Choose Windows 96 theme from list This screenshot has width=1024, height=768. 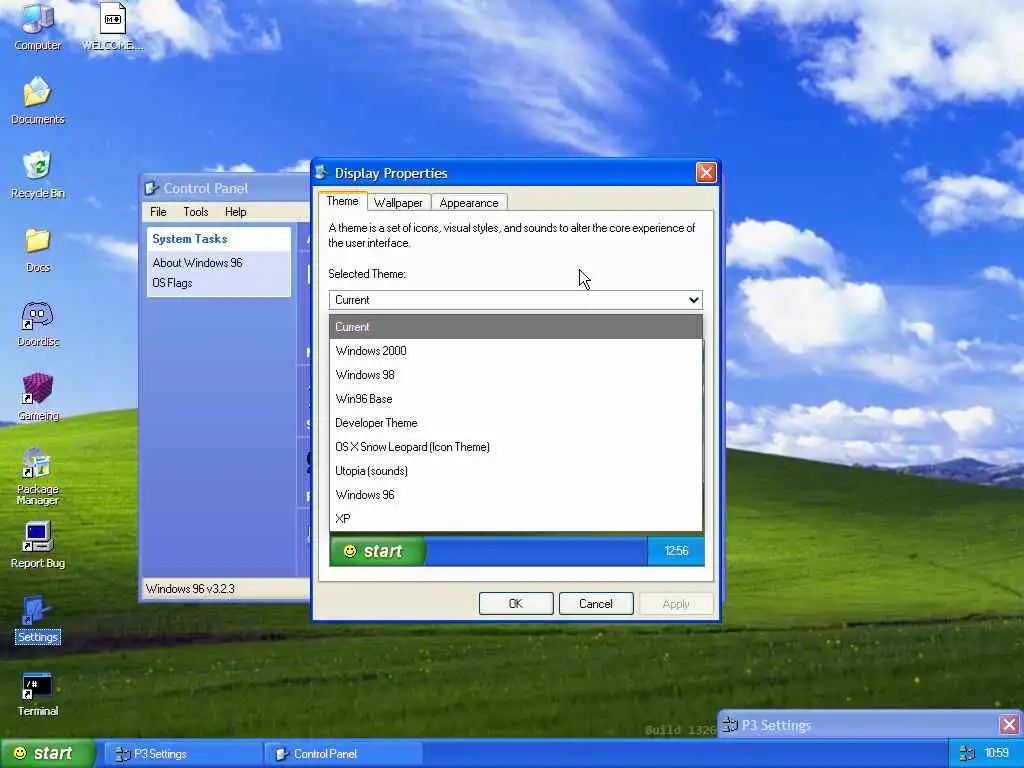tap(515, 495)
